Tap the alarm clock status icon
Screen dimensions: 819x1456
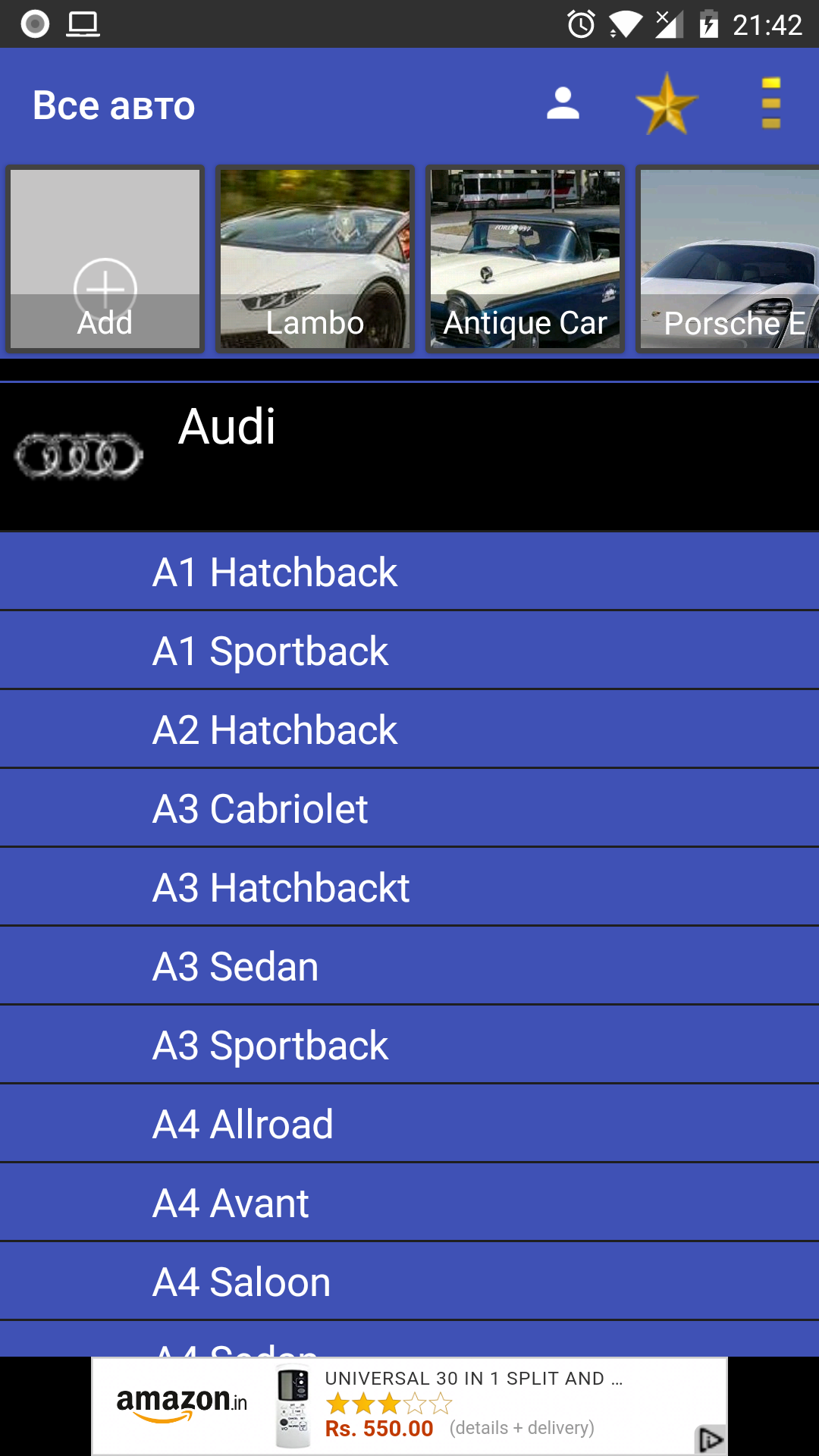click(581, 24)
